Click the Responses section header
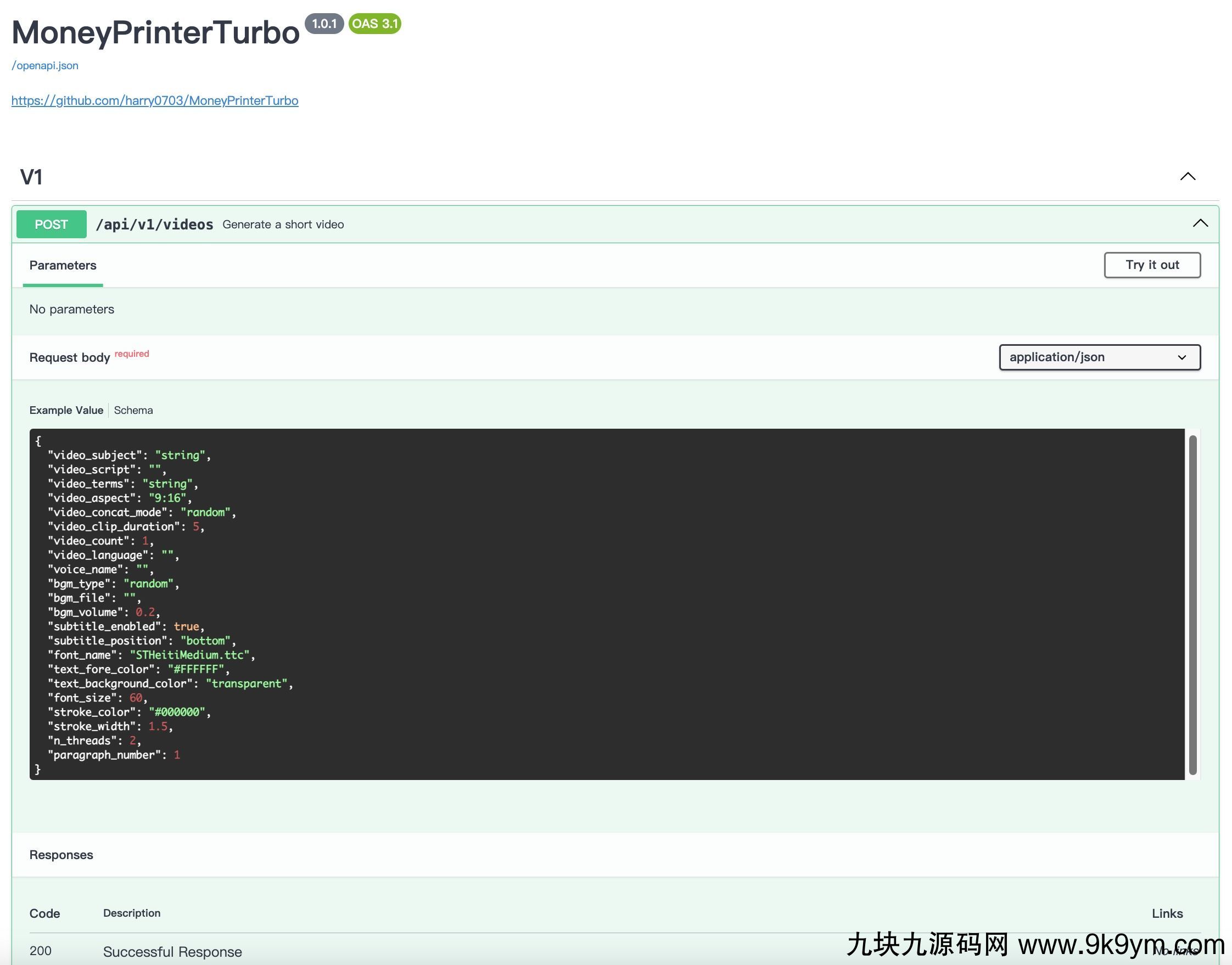Image resolution: width=1232 pixels, height=965 pixels. pyautogui.click(x=61, y=855)
